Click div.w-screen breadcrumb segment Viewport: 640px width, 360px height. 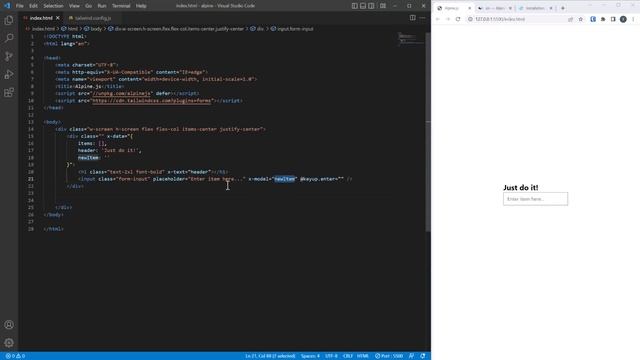click(176, 29)
